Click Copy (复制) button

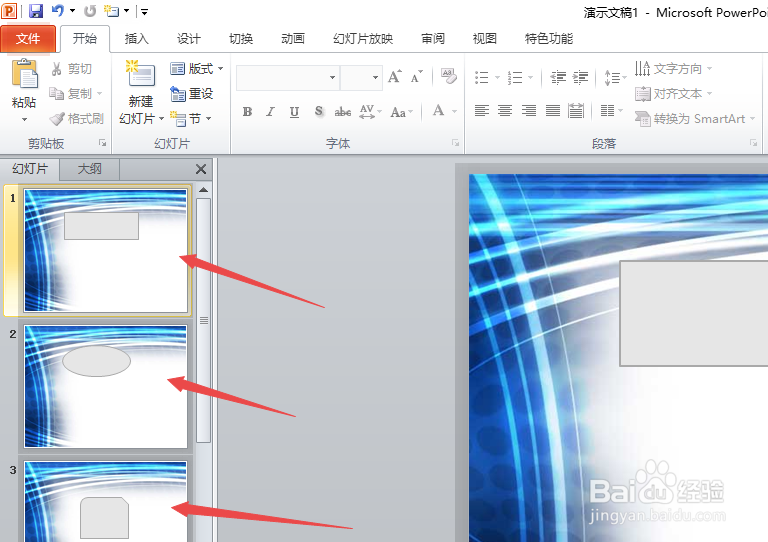coord(76,94)
